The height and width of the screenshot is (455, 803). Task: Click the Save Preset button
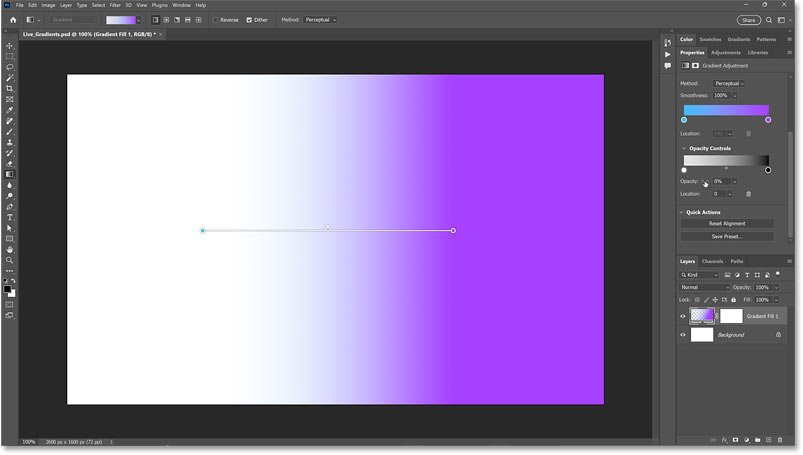[727, 236]
